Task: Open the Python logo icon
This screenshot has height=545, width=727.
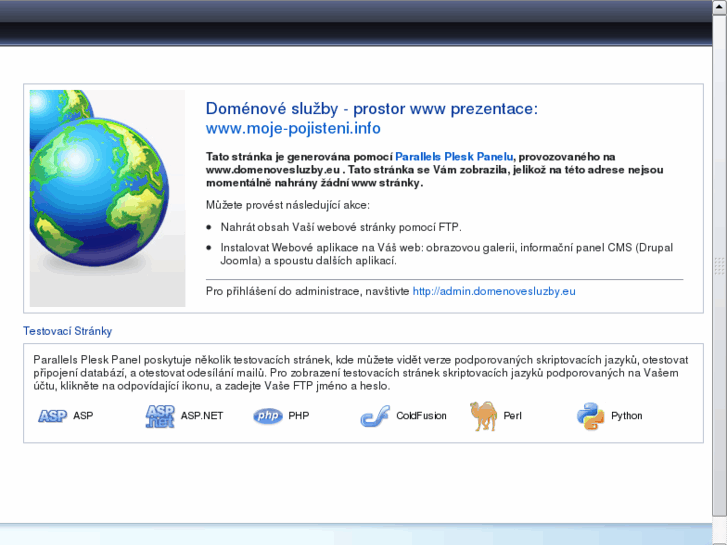Action: tap(591, 416)
